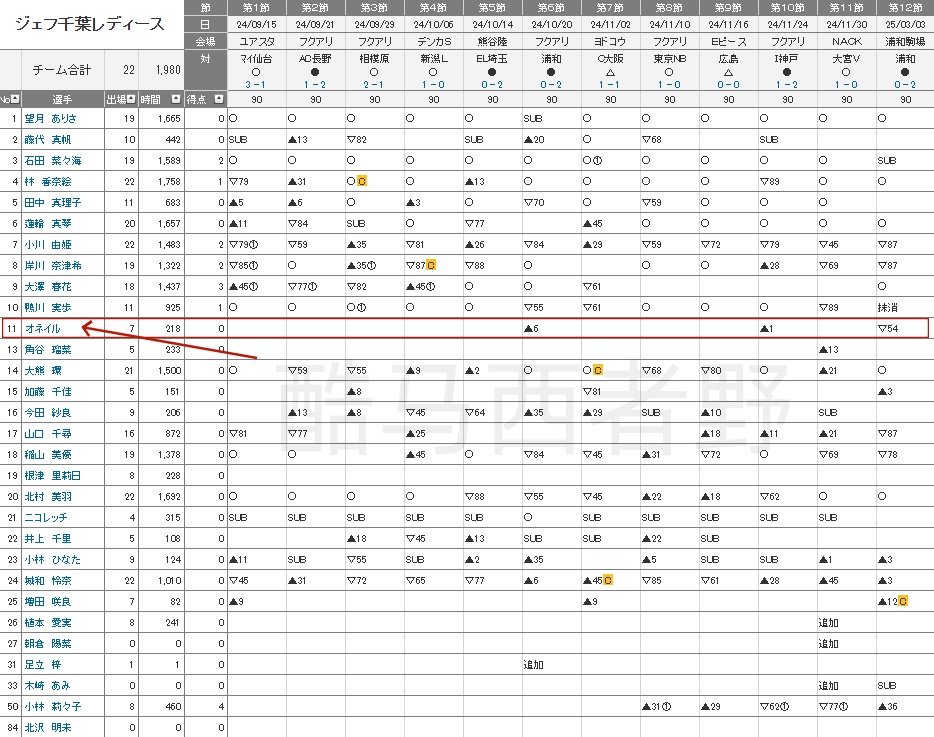
Task: Click loss black circle under I神戸
Action: 787,72
